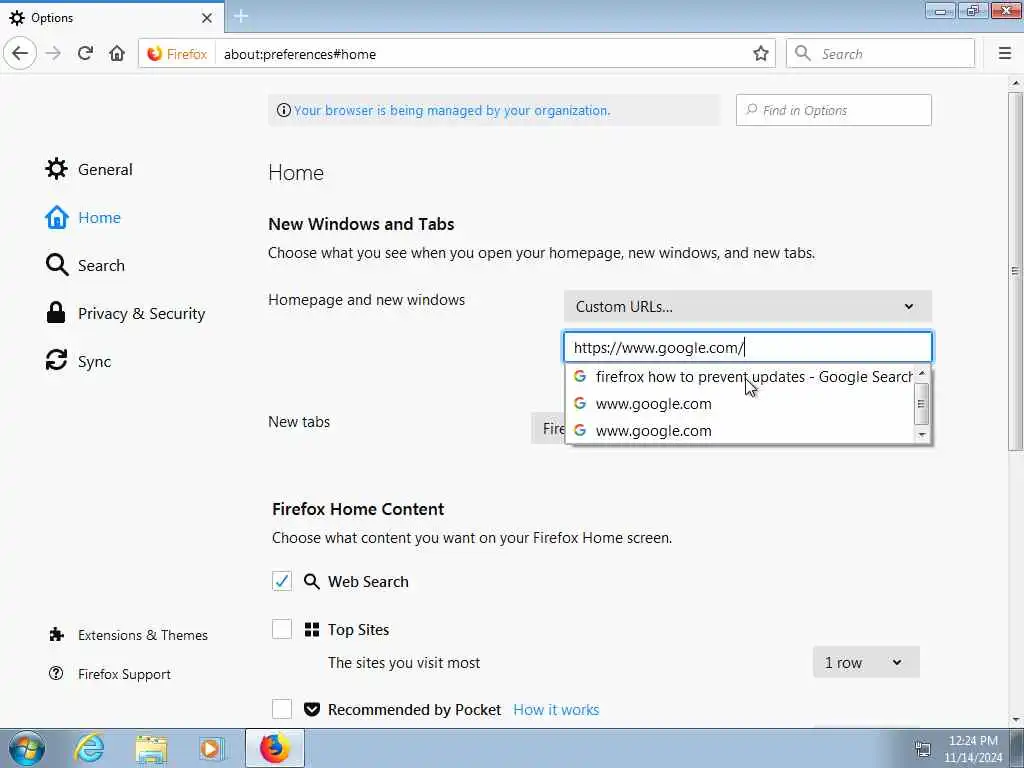Image resolution: width=1024 pixels, height=768 pixels.
Task: Launch Internet Explorer from the taskbar
Action: (89, 748)
